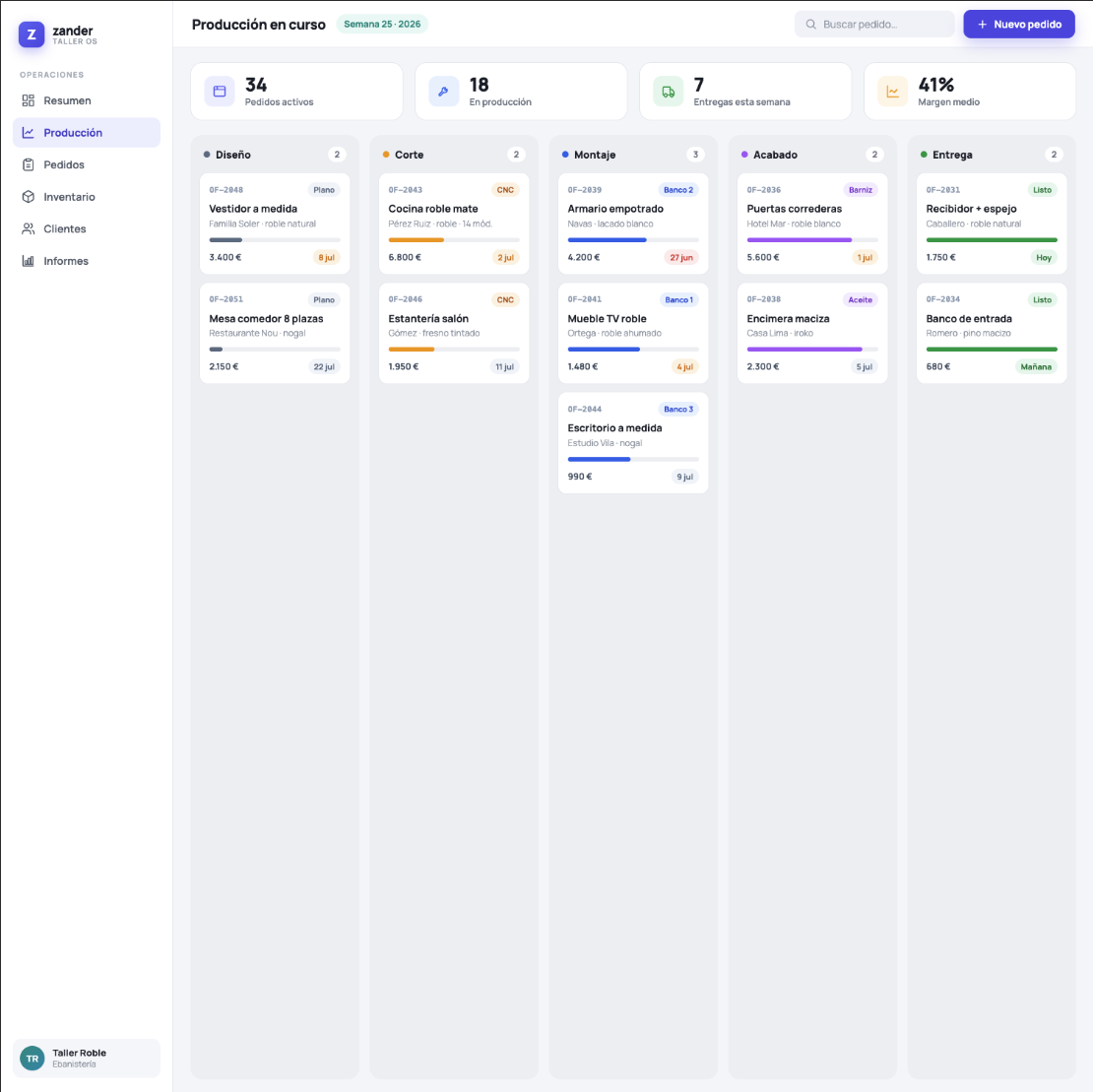The height and width of the screenshot is (1092, 1093).
Task: Open the Taller Roble account panel
Action: coord(87,1058)
